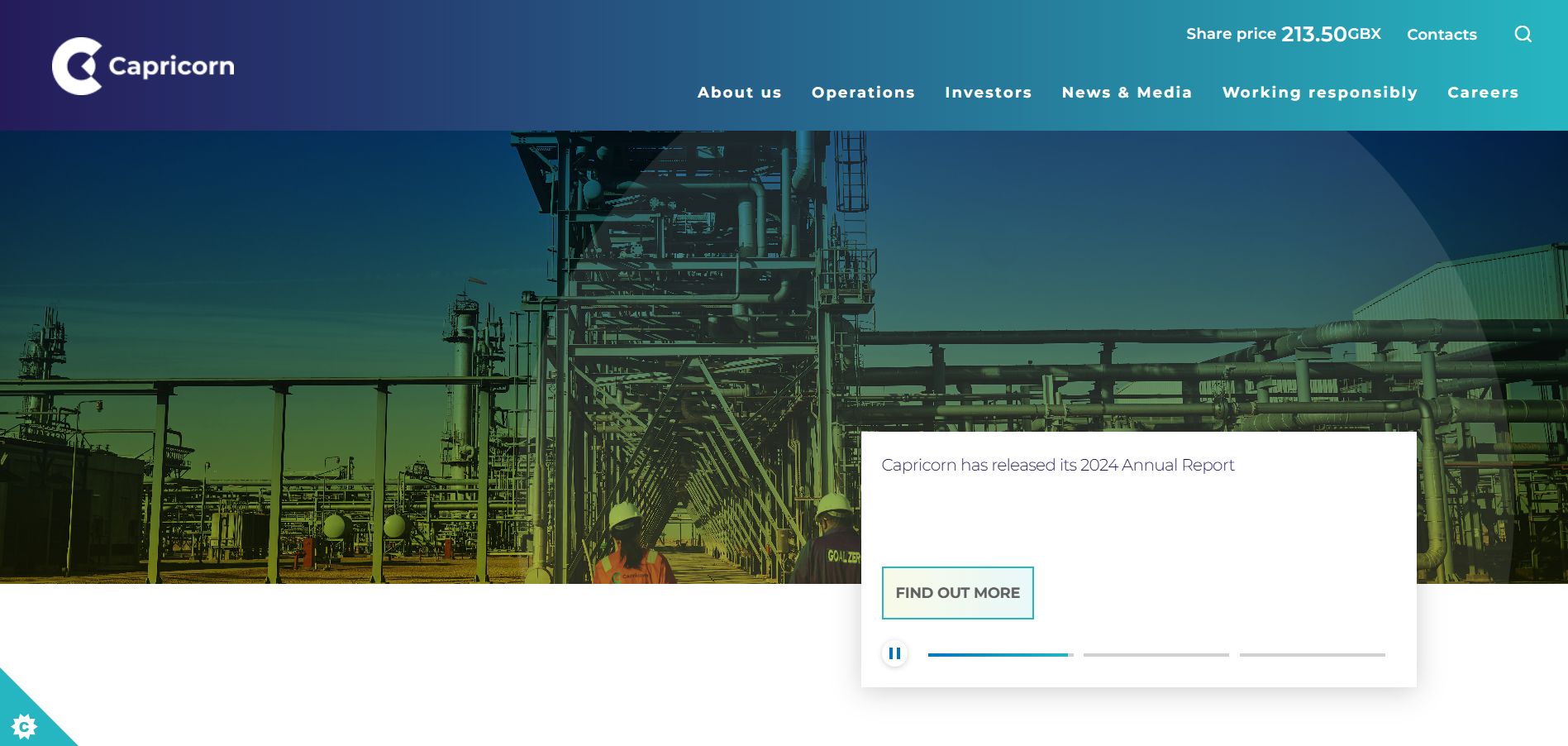
Task: Expand the Operations navigation menu
Action: click(x=863, y=93)
